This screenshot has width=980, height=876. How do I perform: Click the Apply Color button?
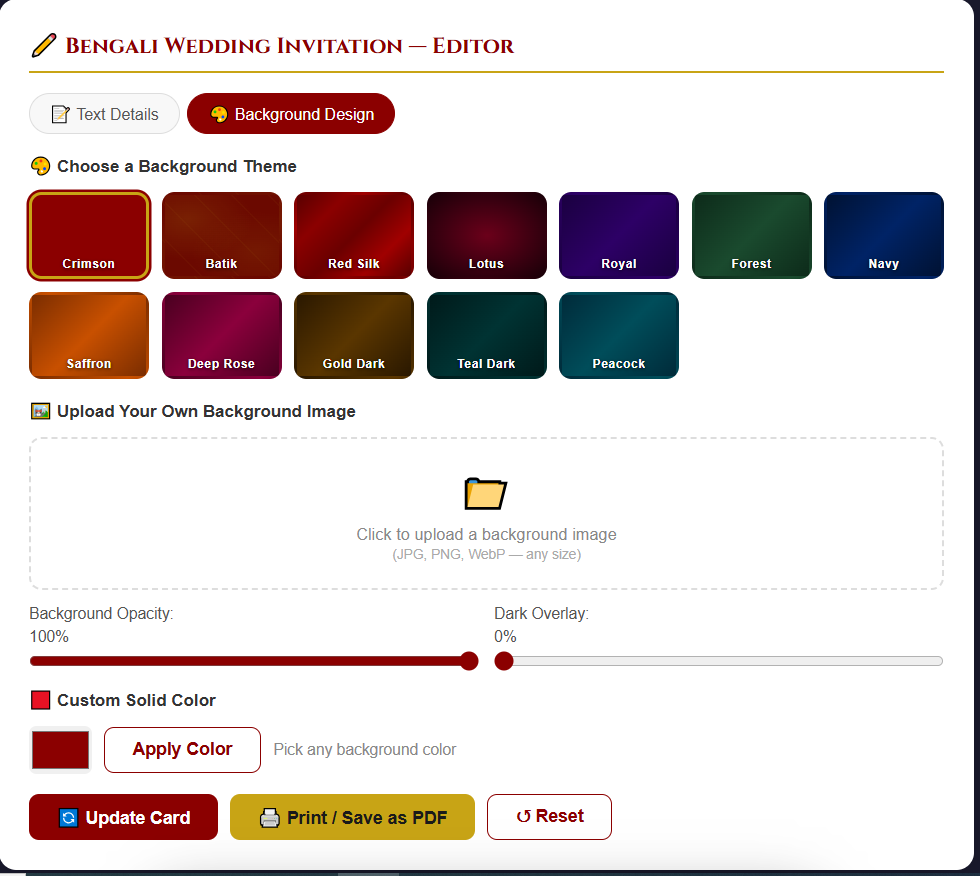coord(182,750)
